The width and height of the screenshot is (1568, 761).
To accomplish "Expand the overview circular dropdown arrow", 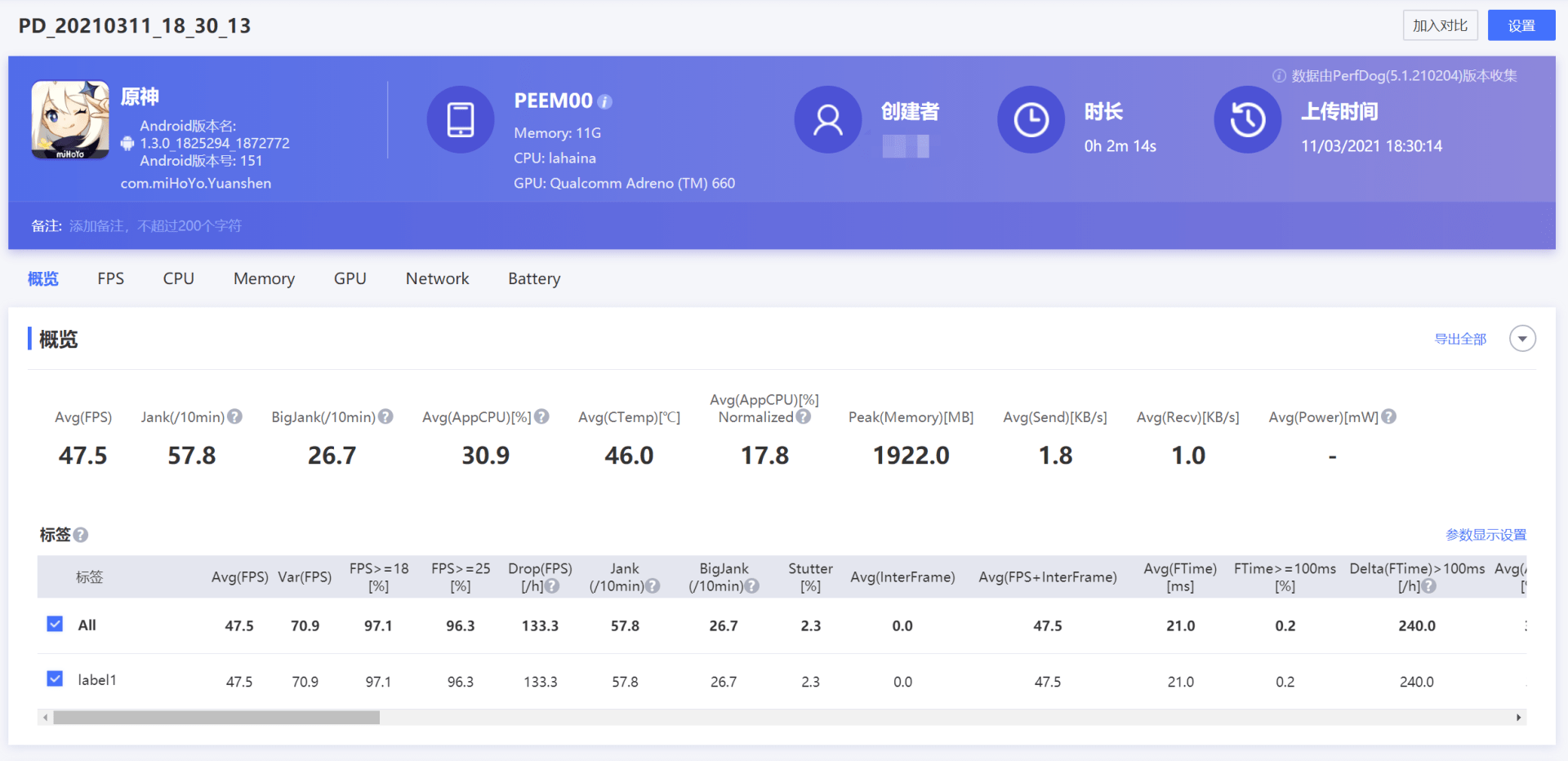I will pos(1522,339).
